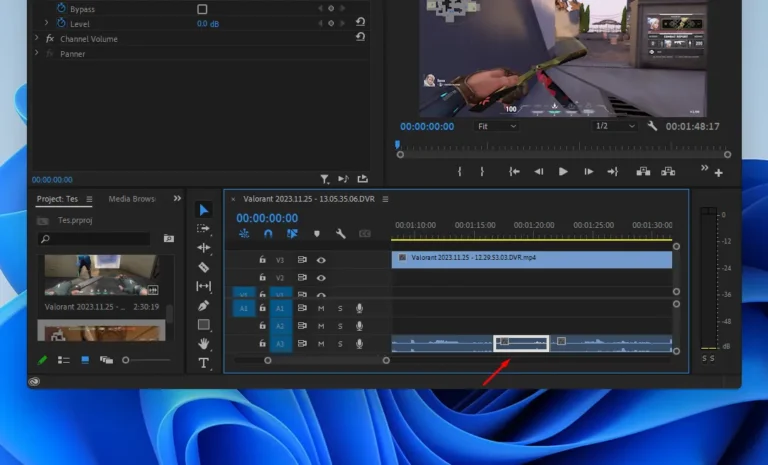The width and height of the screenshot is (768, 465).
Task: Open timeline display settings wrench
Action: tap(340, 234)
